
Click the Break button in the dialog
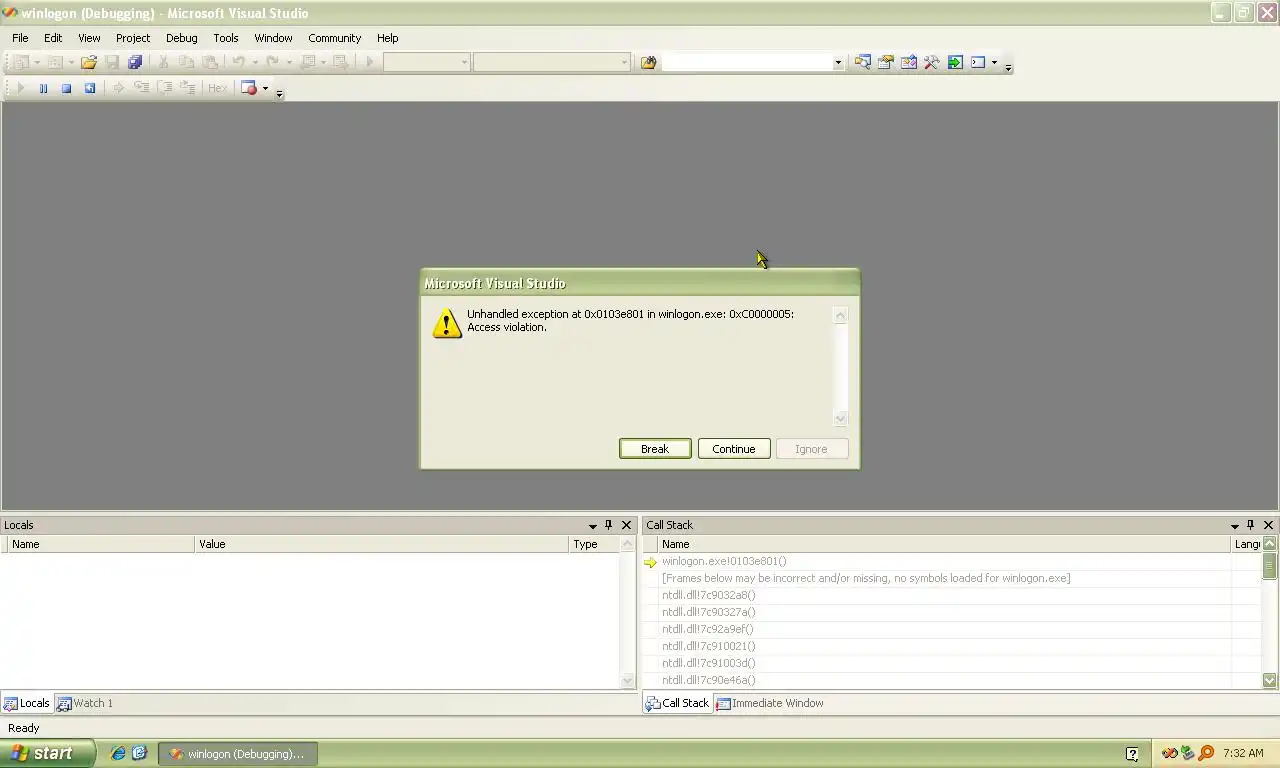pos(655,449)
